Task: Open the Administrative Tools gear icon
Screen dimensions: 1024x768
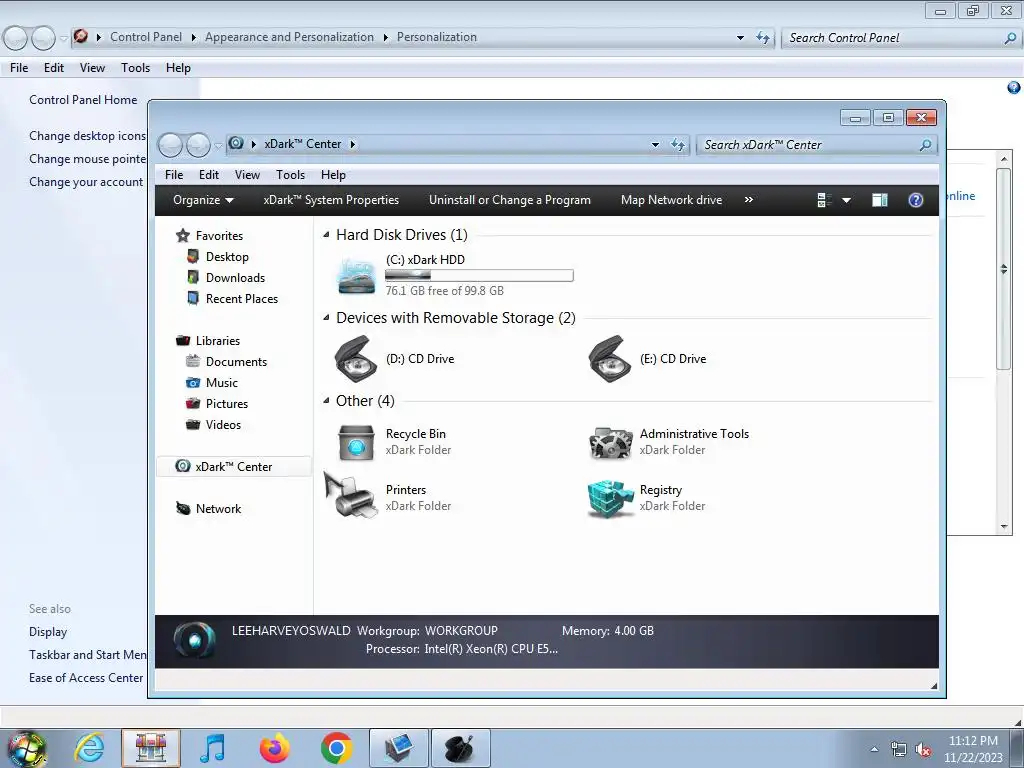Action: [610, 442]
